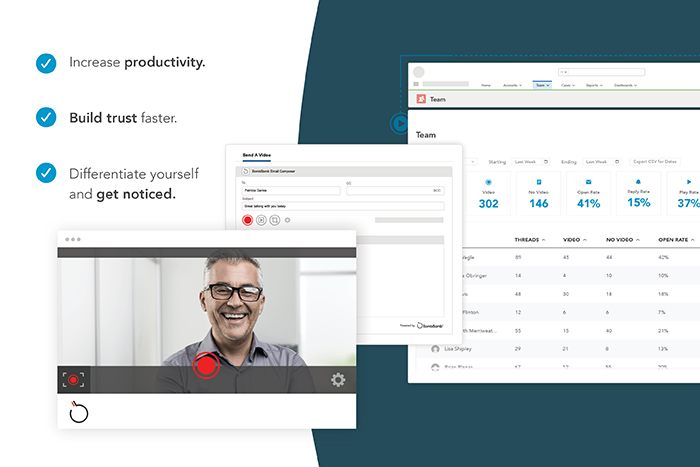Screen dimensions: 700x467
Task: Sort the table by VIDEO column
Action: pos(575,240)
